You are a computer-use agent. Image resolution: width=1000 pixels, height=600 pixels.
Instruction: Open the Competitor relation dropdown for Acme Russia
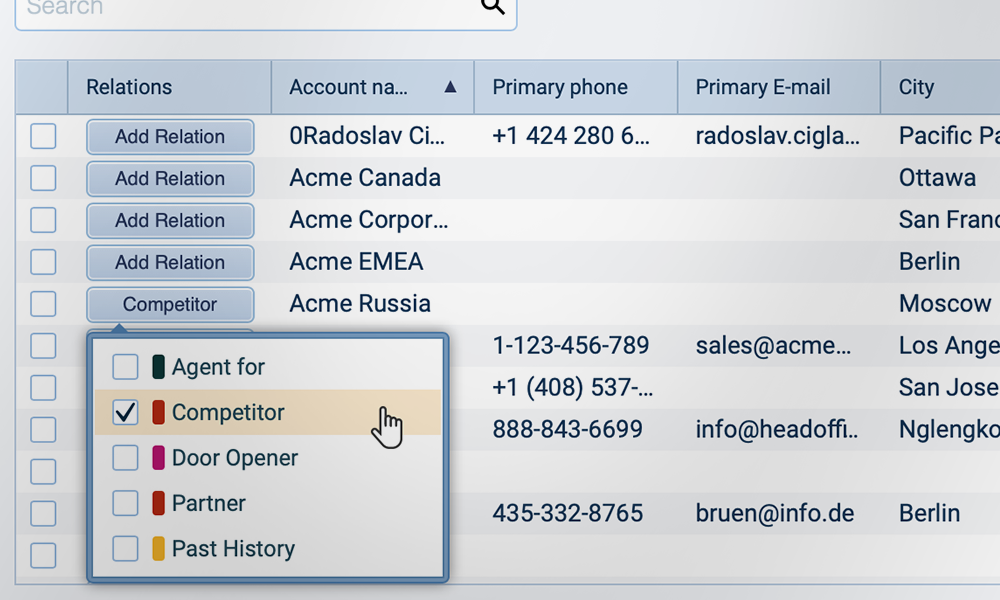click(170, 304)
